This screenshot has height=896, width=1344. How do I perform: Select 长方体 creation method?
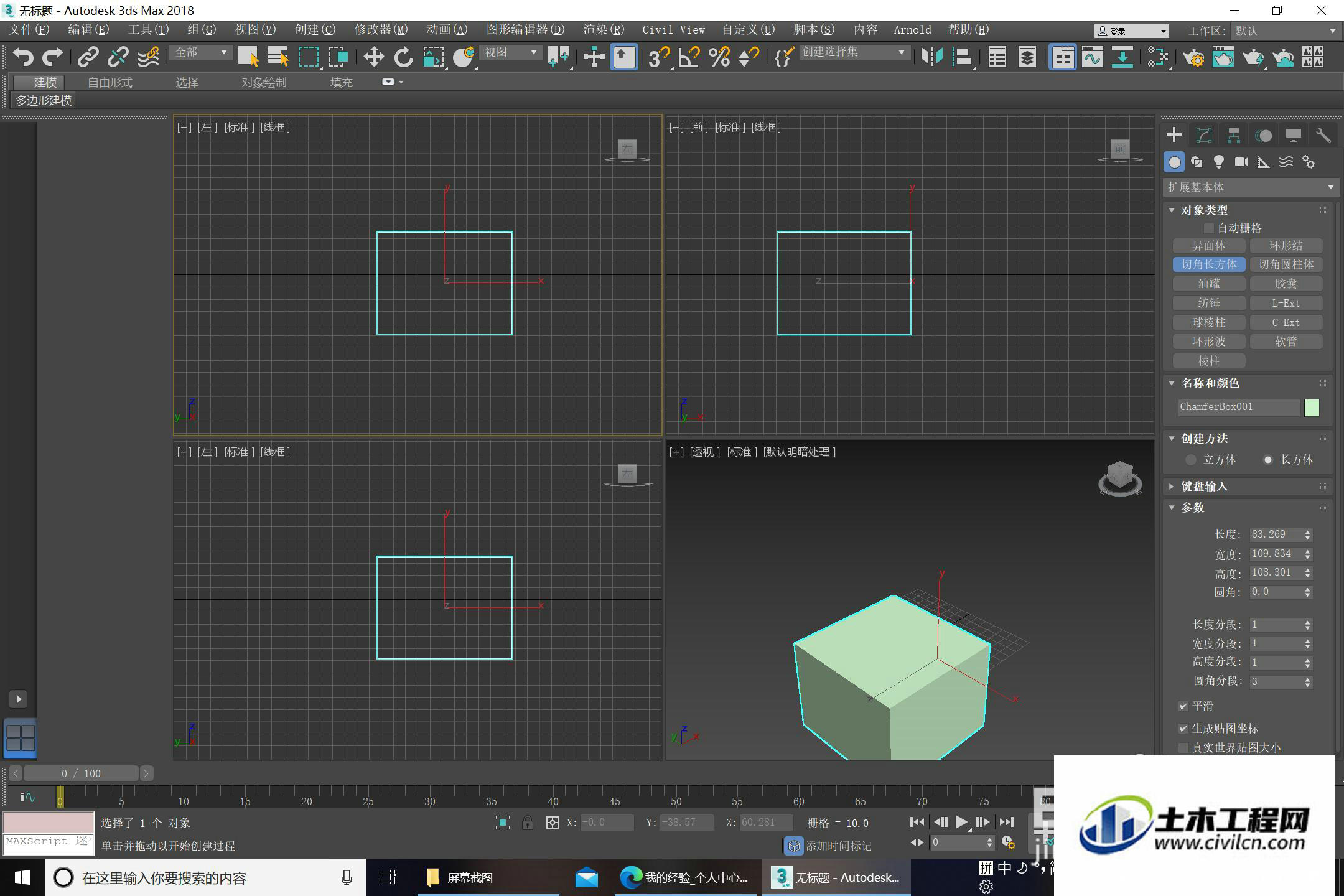1268,460
